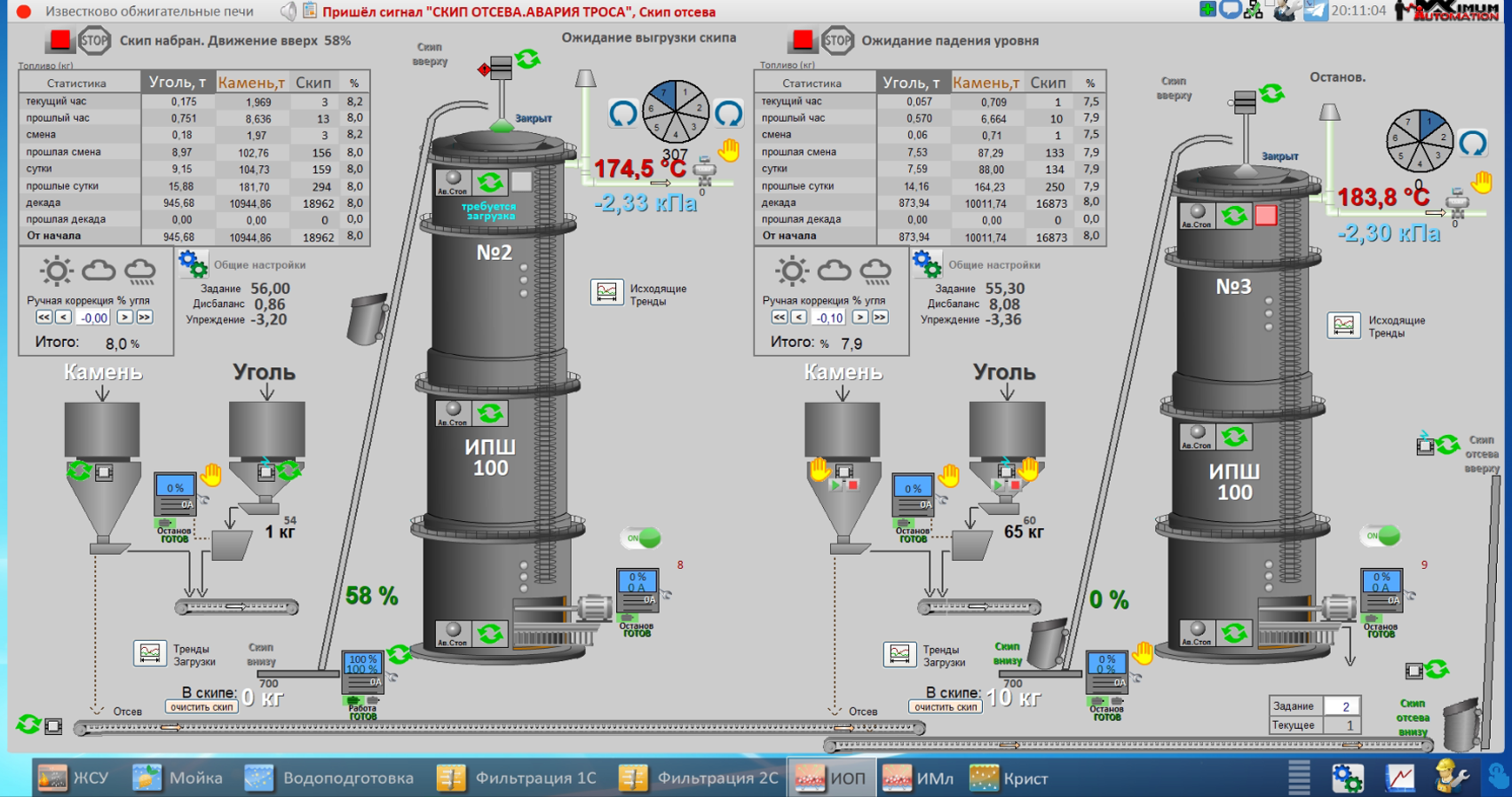
Task: Open 'Тренды Загрузки' chart icon for kiln №3
Action: [899, 654]
